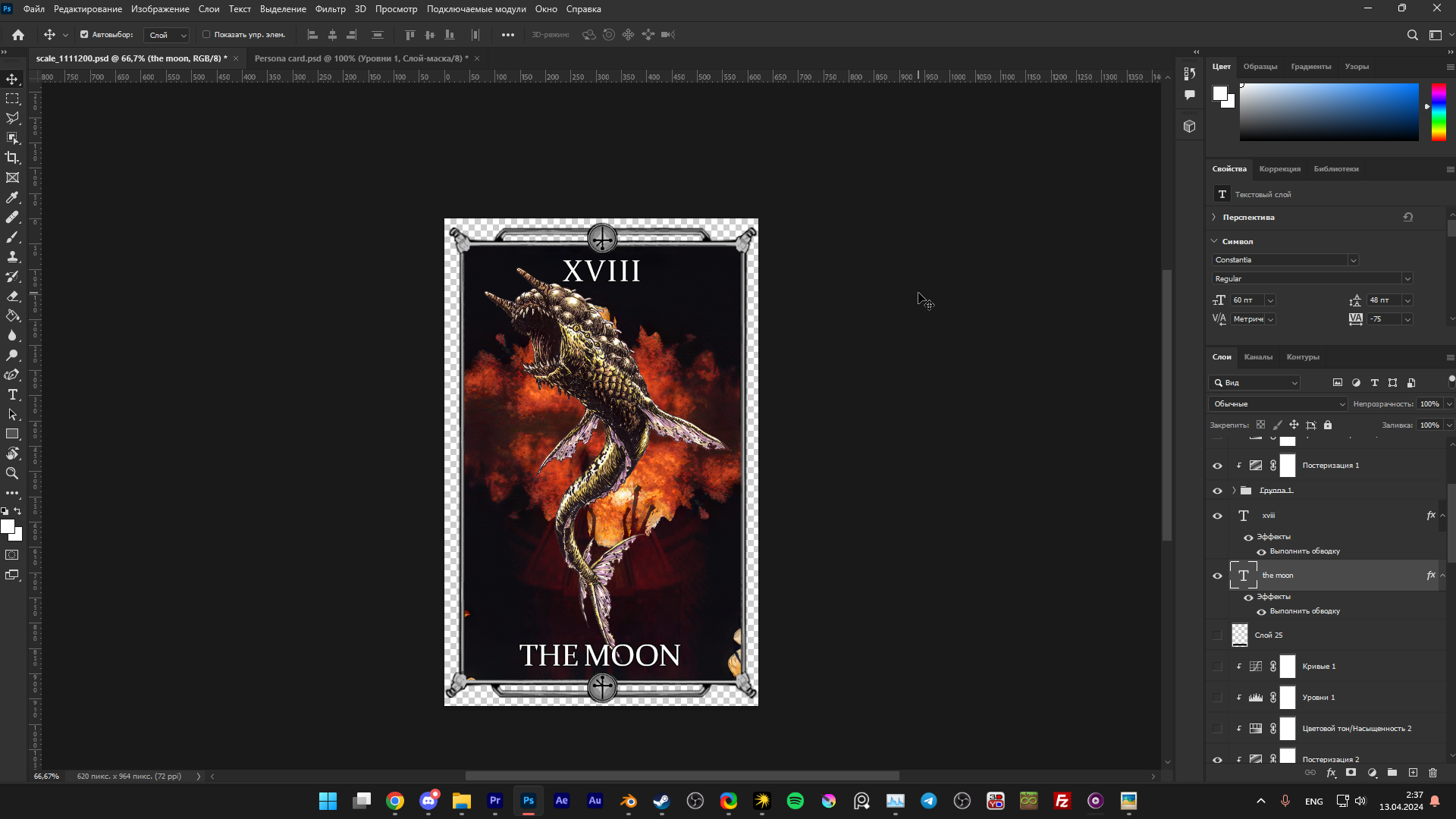Screen dimensions: 1456x819
Task: Hide stroke effect on 'the moon' layer
Action: coord(1261,612)
